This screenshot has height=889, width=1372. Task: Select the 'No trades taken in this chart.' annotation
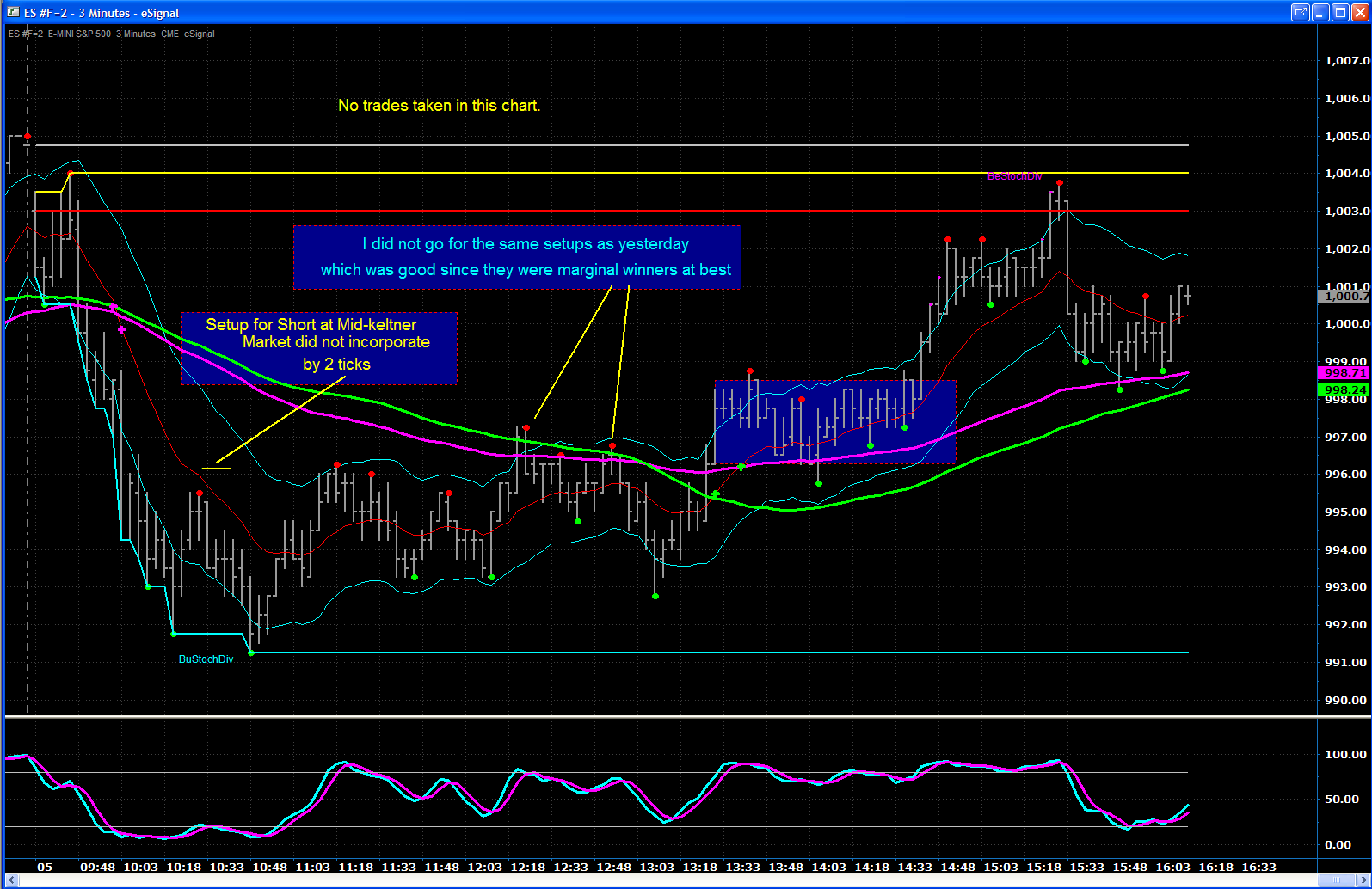(x=439, y=106)
